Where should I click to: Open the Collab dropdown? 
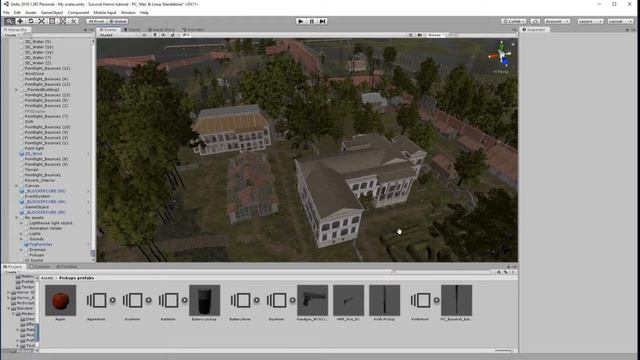(513, 21)
